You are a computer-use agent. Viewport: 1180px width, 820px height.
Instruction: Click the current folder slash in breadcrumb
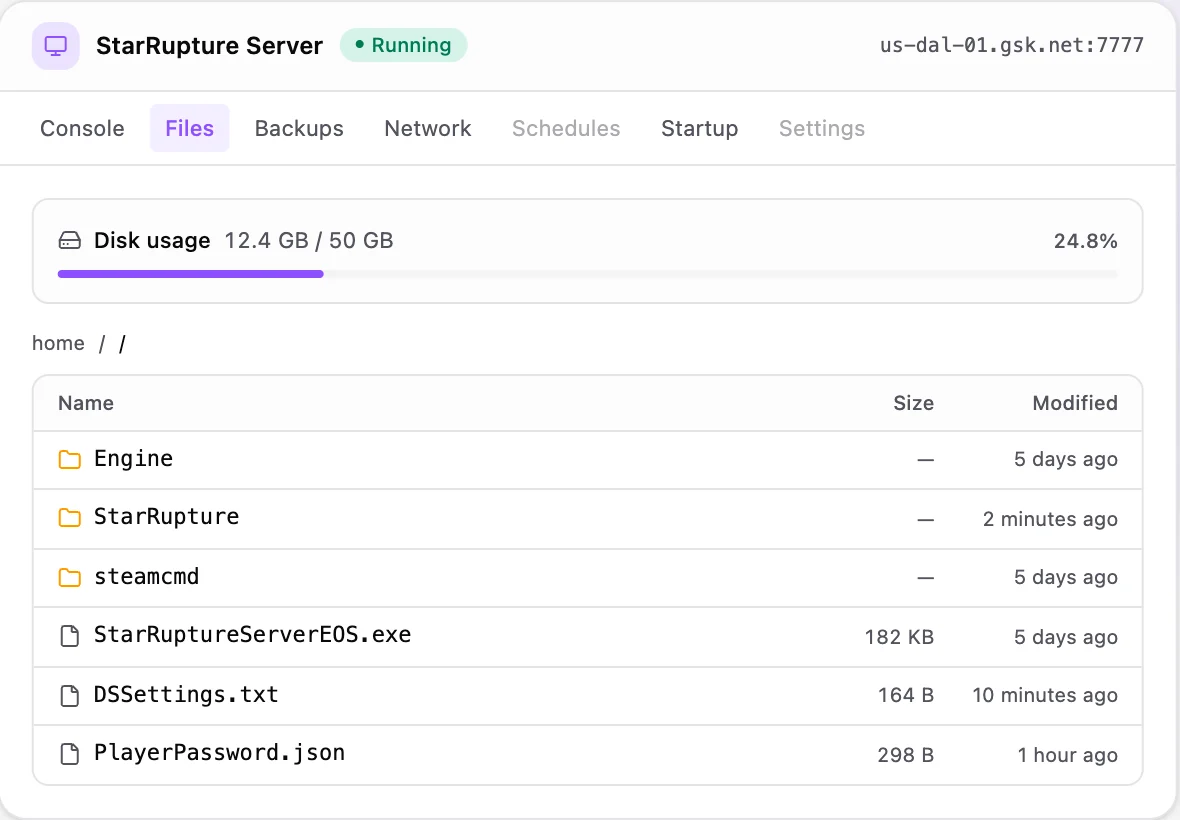tap(122, 344)
